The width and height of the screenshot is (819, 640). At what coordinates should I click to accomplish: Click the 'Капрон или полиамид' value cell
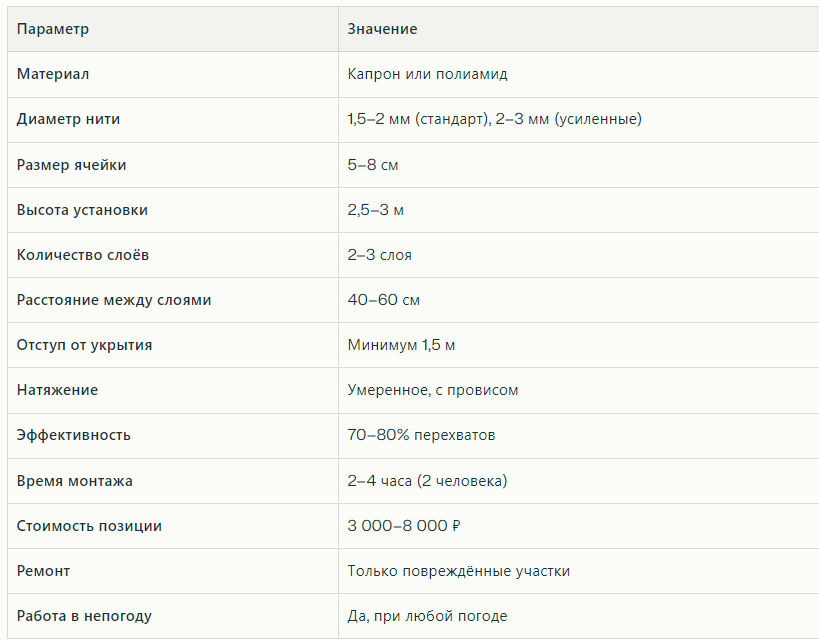coord(427,74)
